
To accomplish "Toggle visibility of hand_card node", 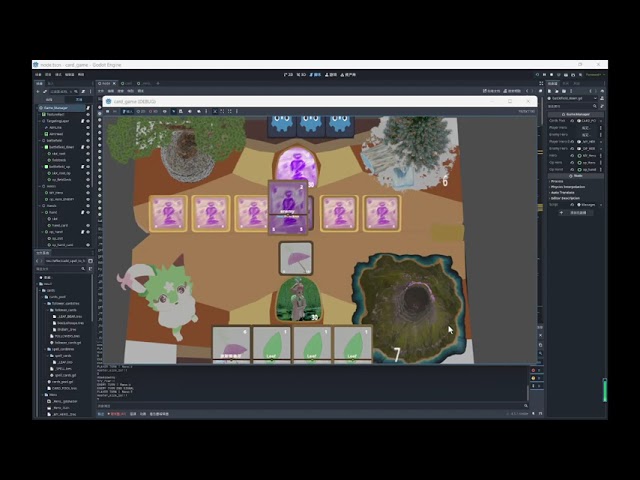I will (x=88, y=225).
